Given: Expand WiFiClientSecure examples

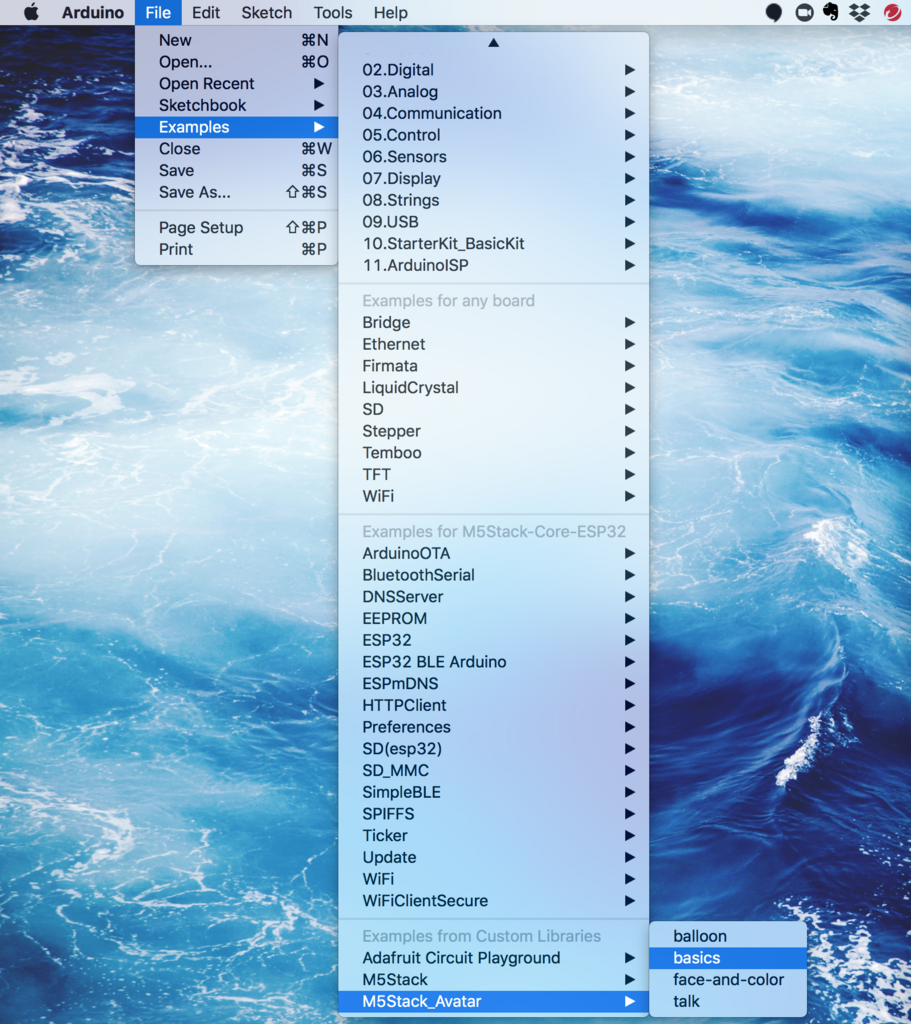Looking at the screenshot, I should point(494,901).
